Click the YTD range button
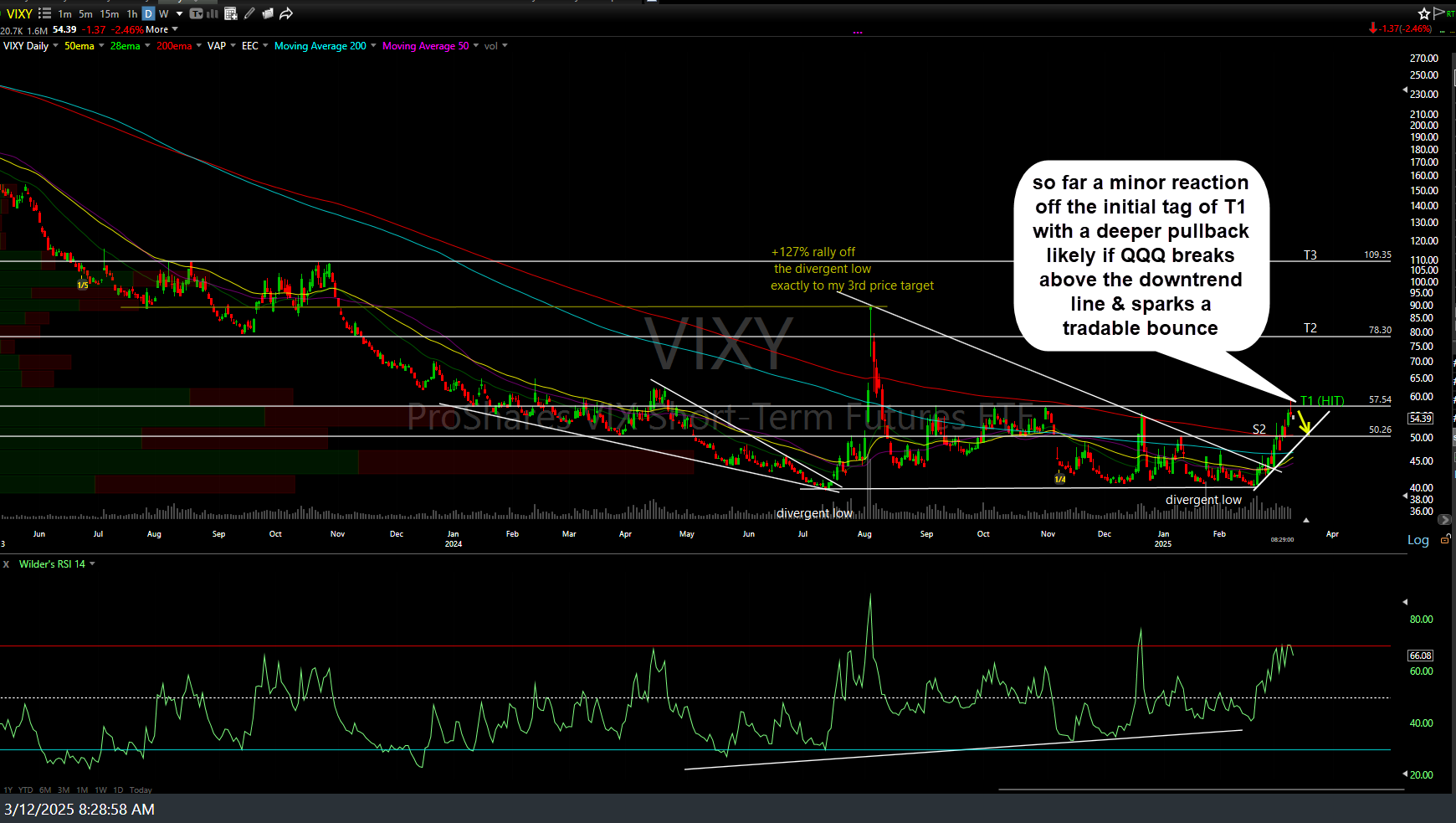Viewport: 1456px width, 823px height. coord(26,790)
